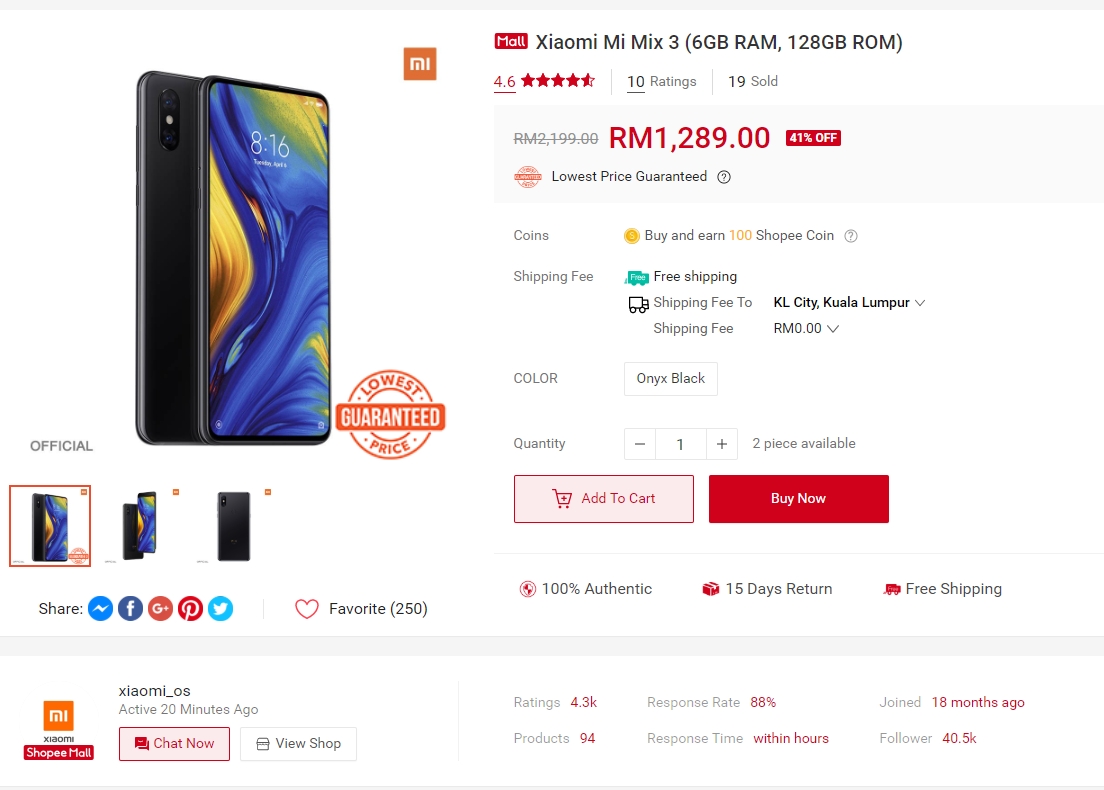Share product on Facebook
This screenshot has width=1104, height=790.
point(130,608)
